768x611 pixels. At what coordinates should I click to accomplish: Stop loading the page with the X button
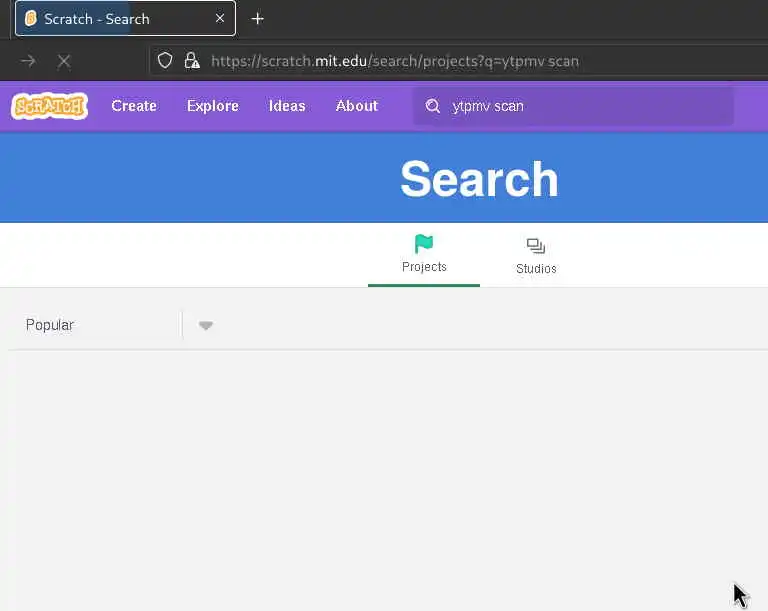[64, 61]
